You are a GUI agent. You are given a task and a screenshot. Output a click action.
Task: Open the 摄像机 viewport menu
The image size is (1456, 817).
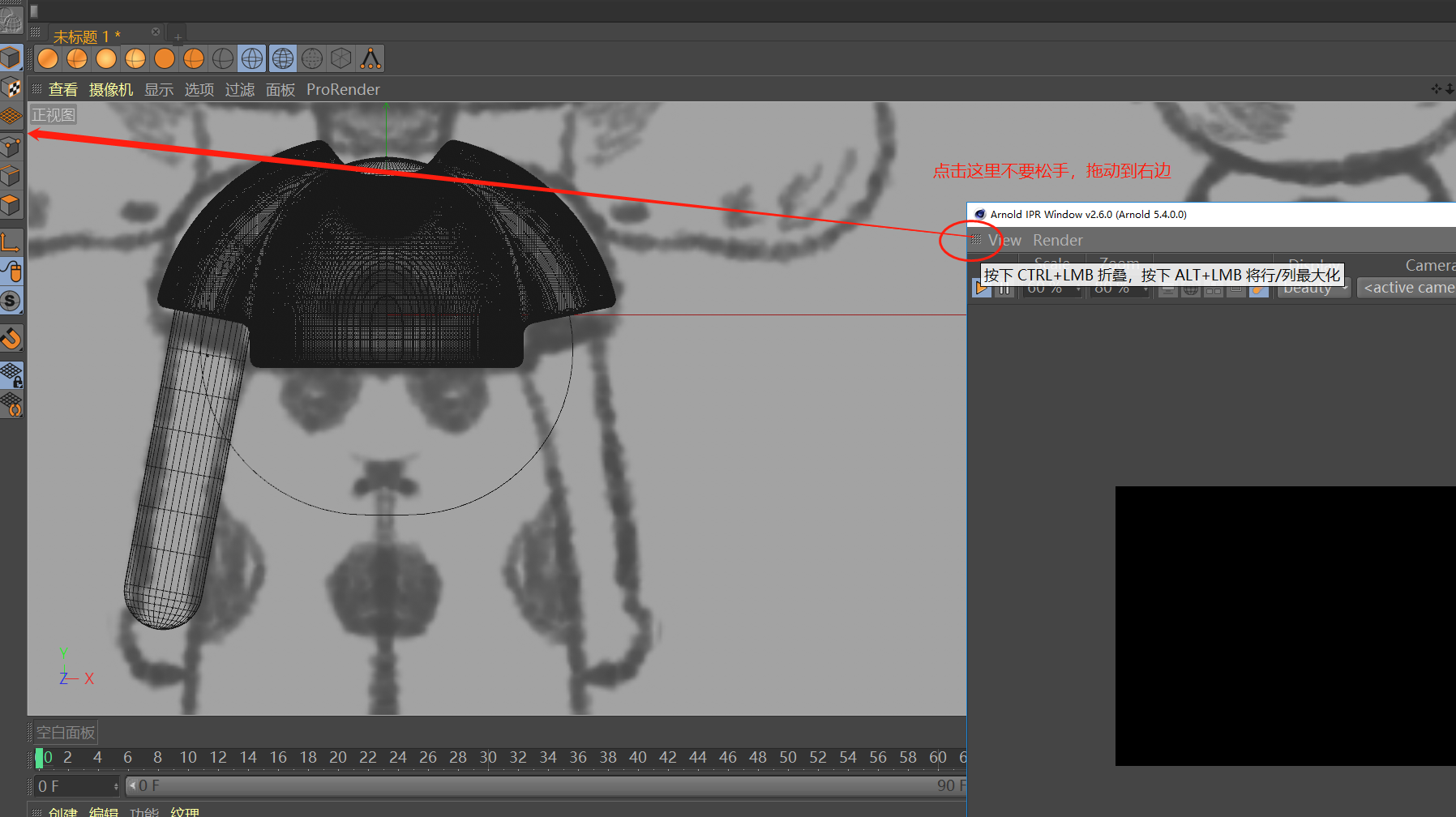[x=111, y=89]
